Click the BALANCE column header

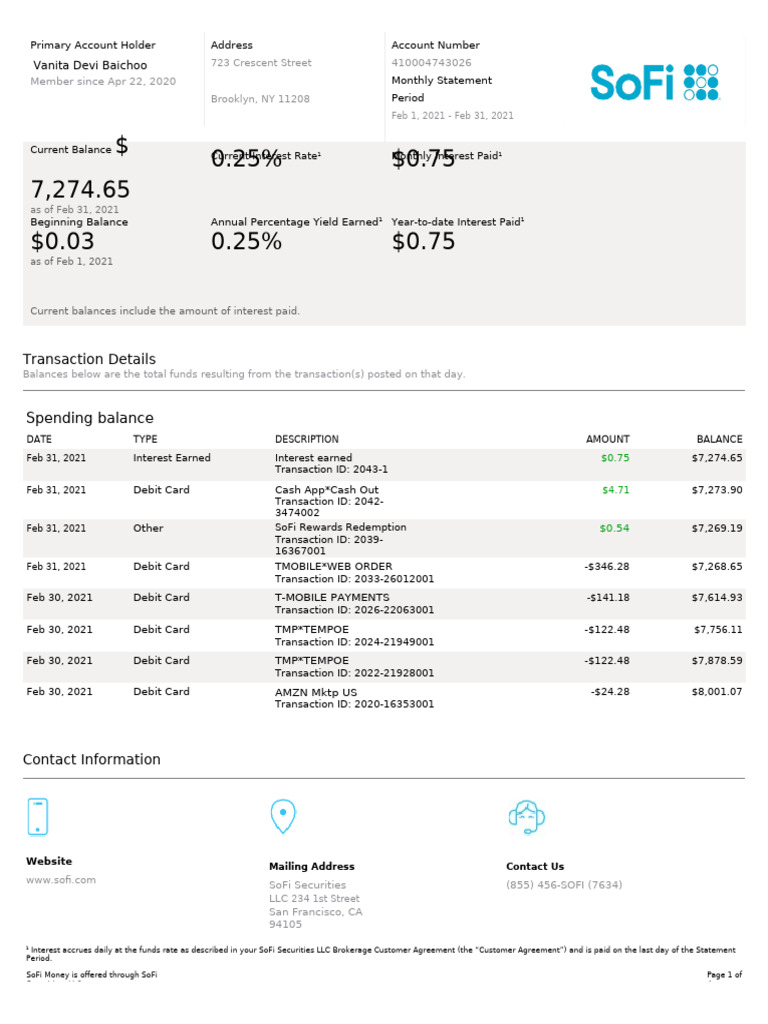[x=719, y=439]
